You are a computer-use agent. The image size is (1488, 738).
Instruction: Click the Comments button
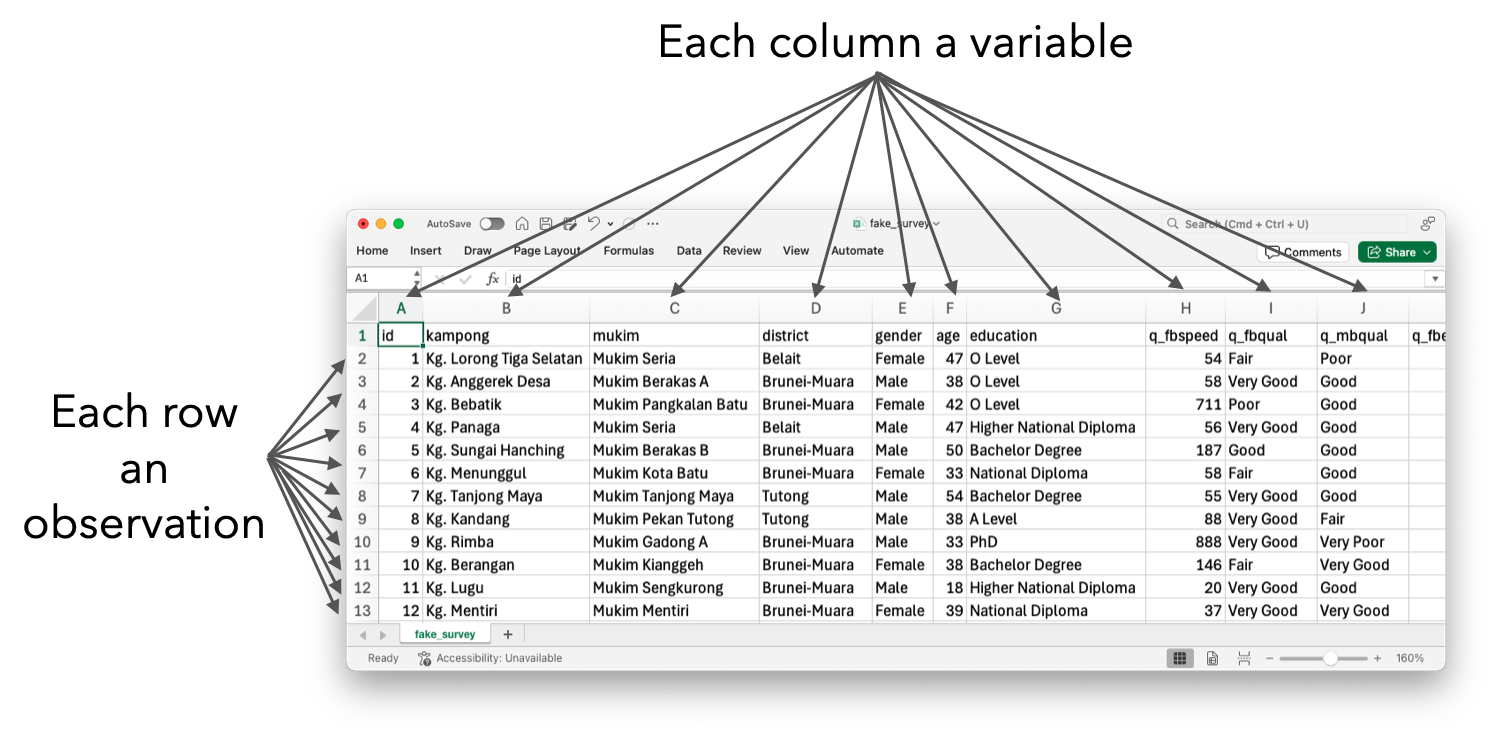pos(1303,252)
